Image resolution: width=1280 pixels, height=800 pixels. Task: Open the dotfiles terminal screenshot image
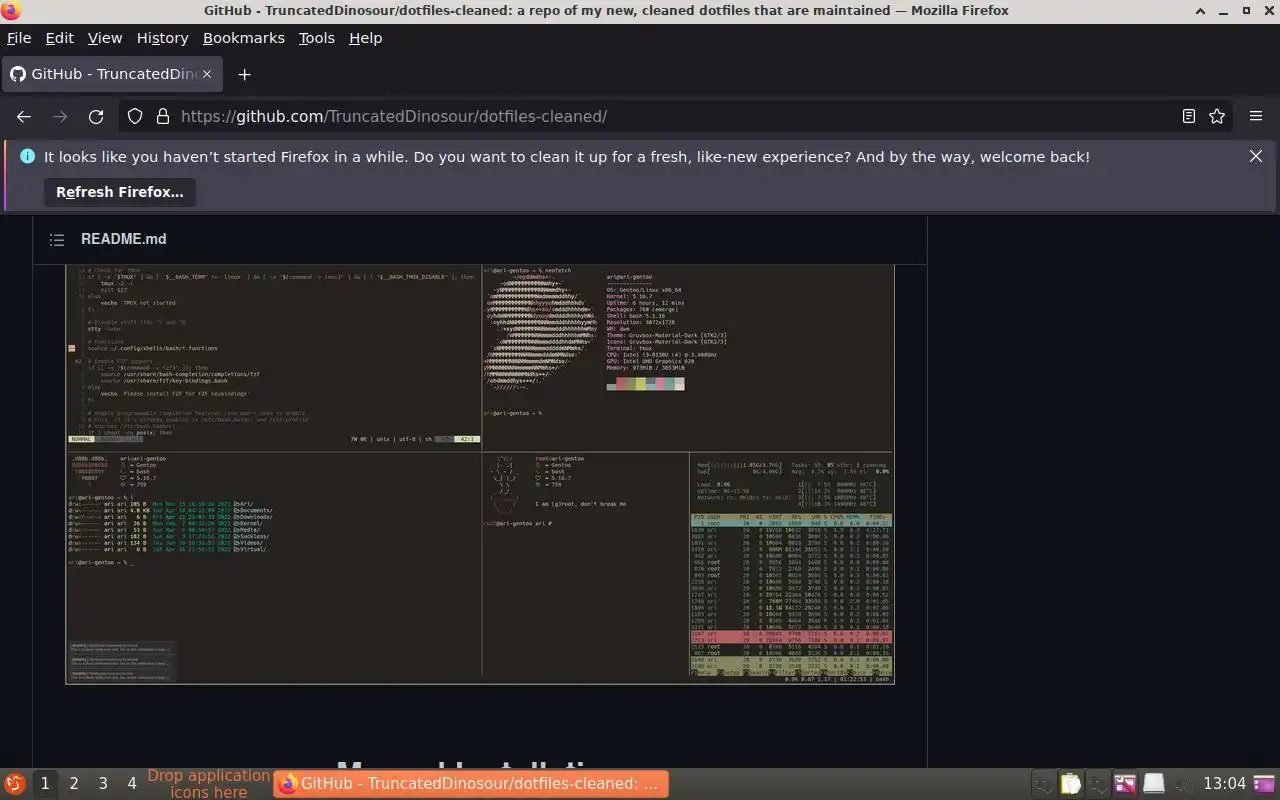click(480, 474)
